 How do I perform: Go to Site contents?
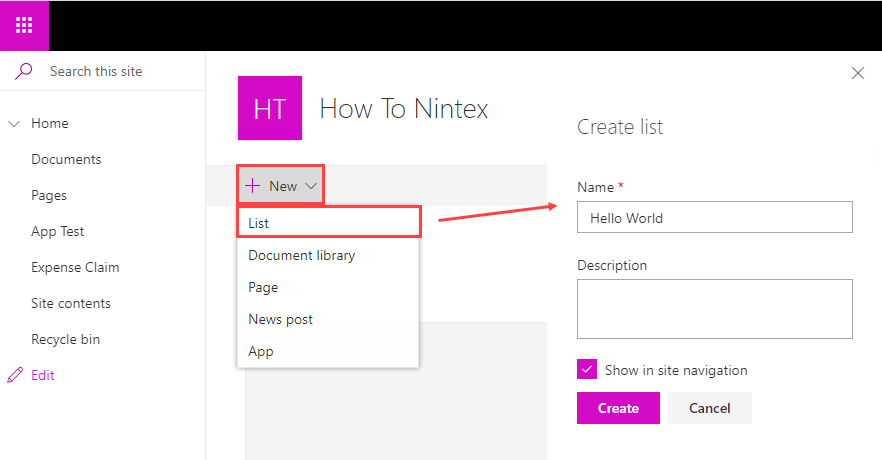pos(71,303)
